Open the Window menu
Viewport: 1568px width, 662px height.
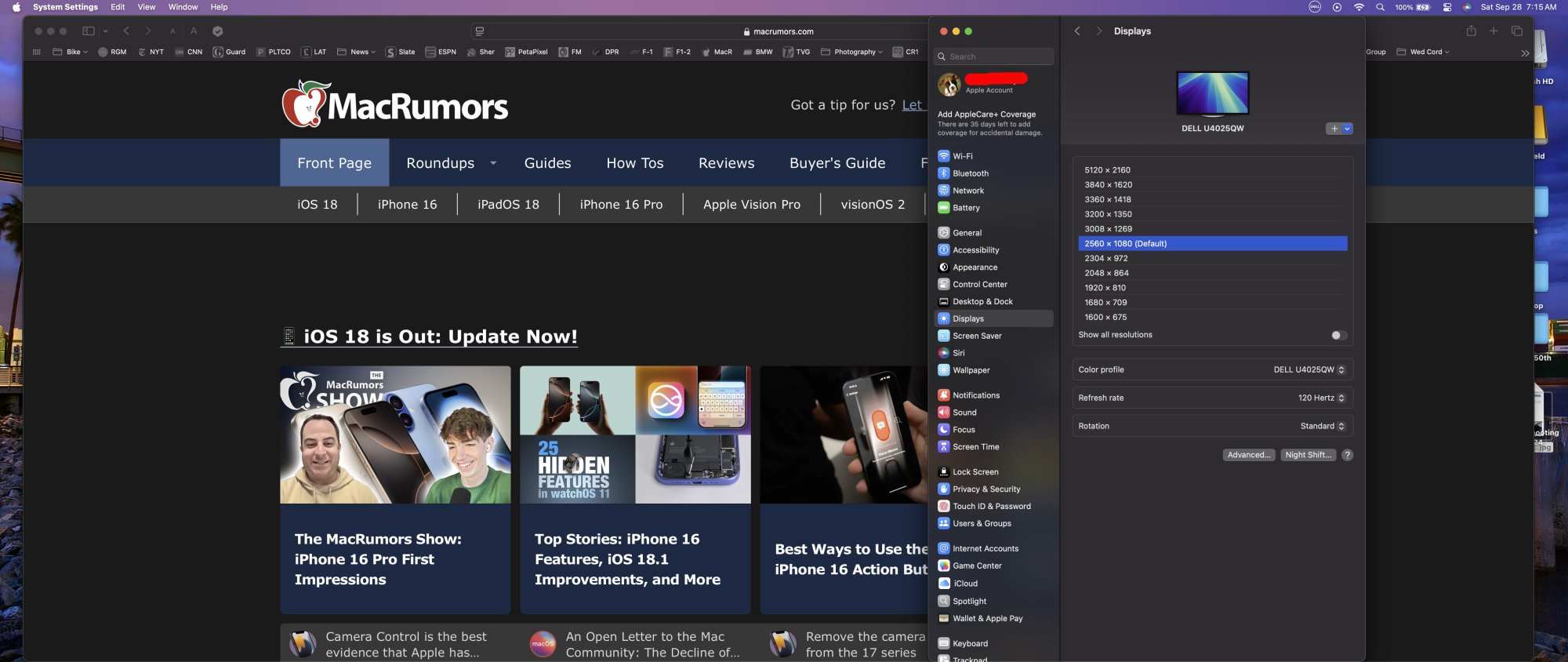[183, 7]
